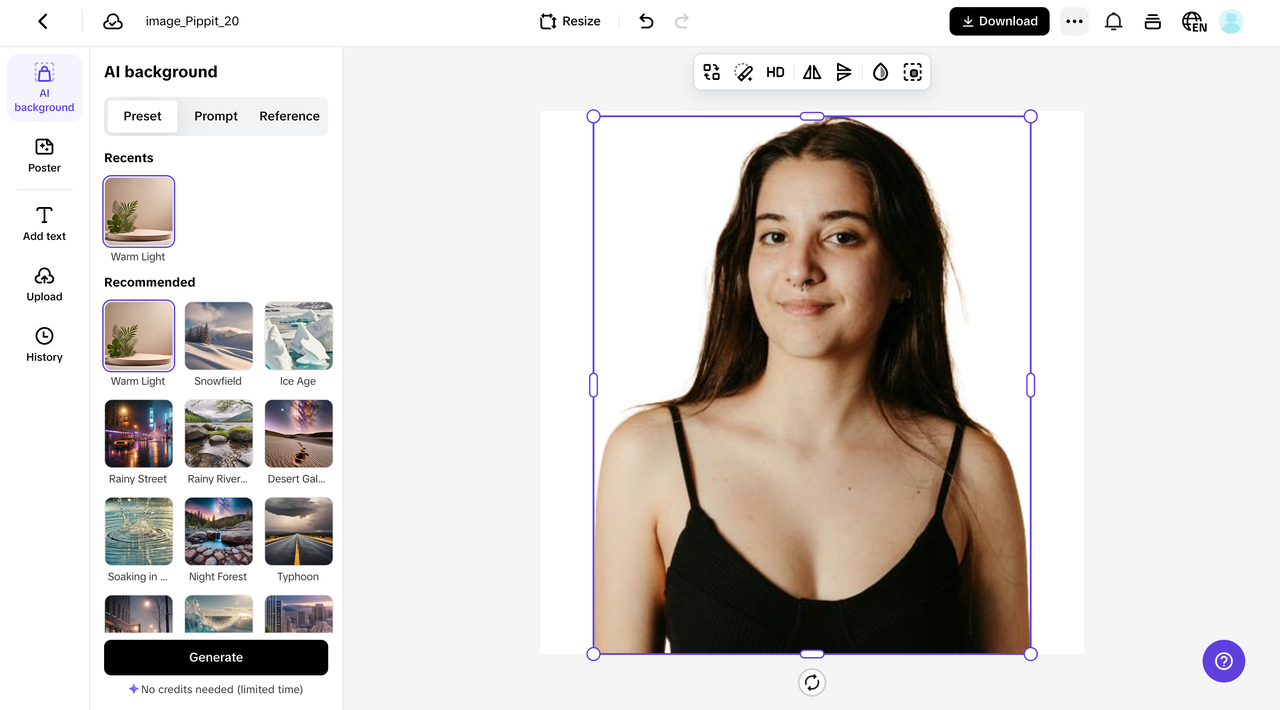The image size is (1280, 710).
Task: Open the more options ellipsis menu
Action: coord(1074,21)
